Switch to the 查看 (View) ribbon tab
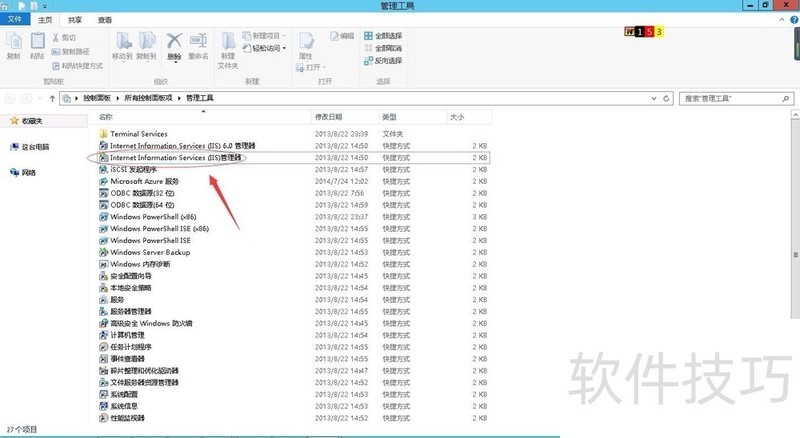The height and width of the screenshot is (438, 800). coord(105,20)
